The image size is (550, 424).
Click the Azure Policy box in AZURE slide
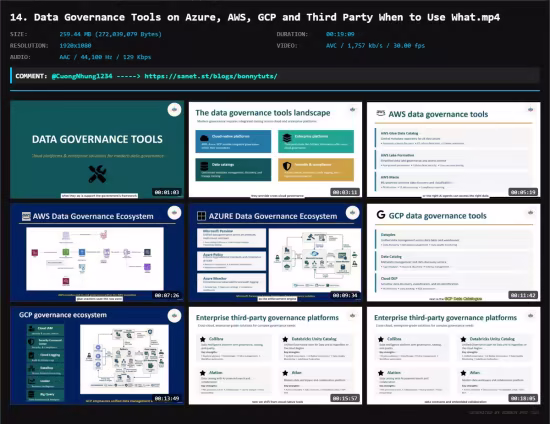pyautogui.click(x=232, y=261)
